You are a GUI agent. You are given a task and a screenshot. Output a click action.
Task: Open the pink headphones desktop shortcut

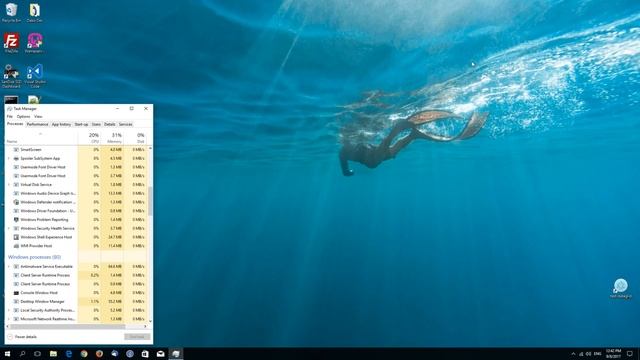(x=35, y=43)
